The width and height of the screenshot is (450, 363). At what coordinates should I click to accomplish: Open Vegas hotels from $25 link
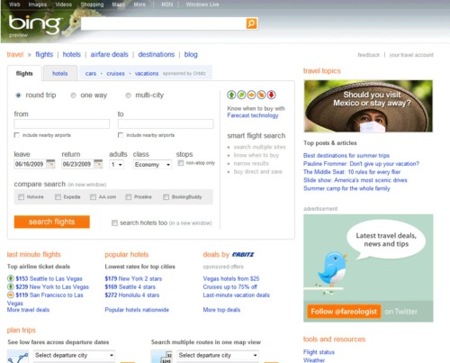click(231, 278)
